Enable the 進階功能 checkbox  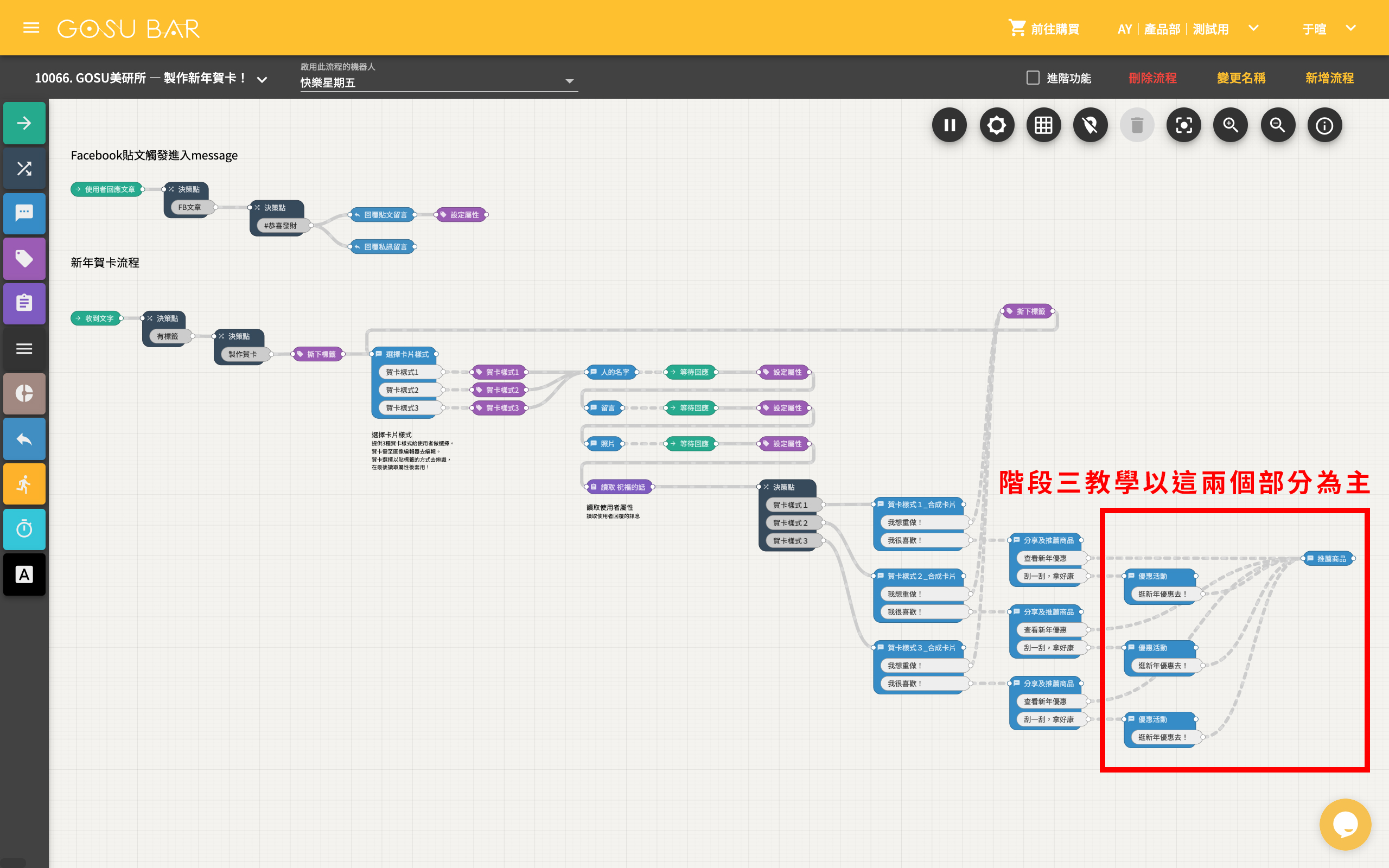click(x=1033, y=78)
